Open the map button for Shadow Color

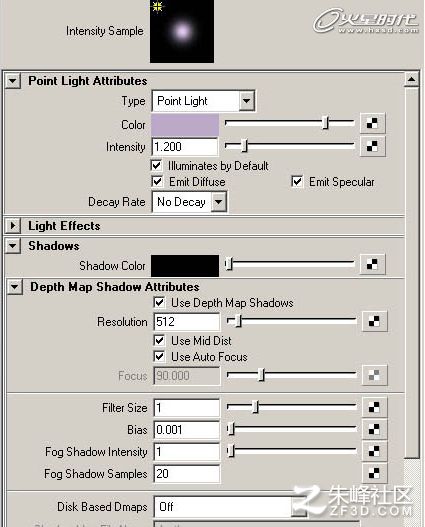pyautogui.click(x=372, y=265)
